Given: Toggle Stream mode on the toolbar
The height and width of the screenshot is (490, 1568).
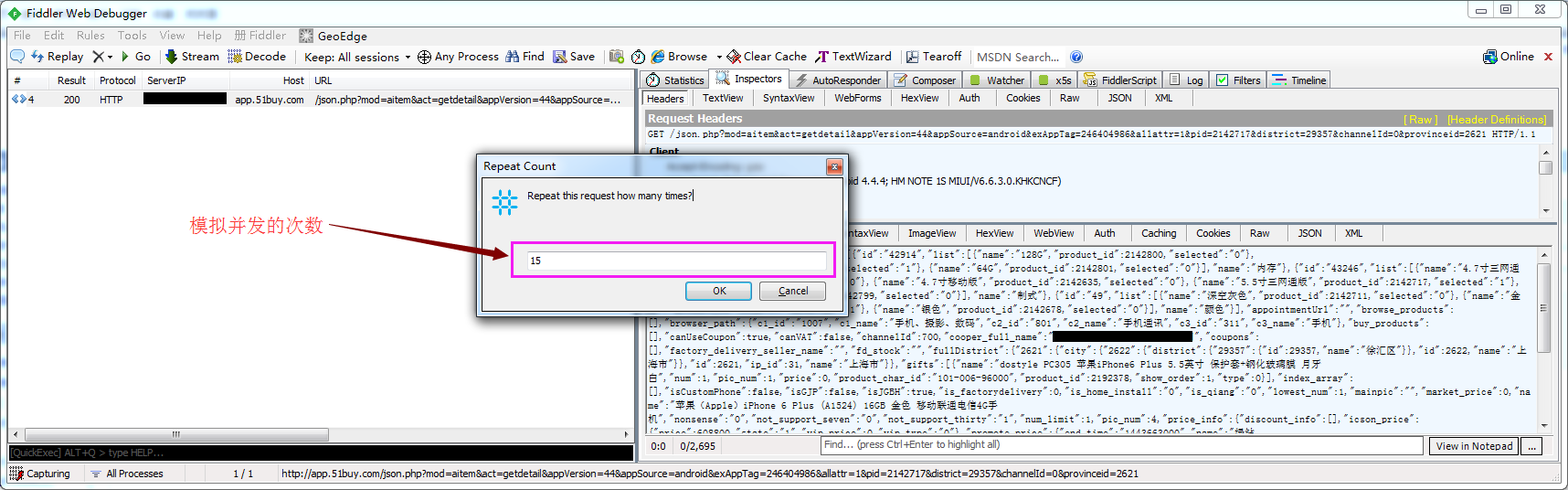Looking at the screenshot, I should click(192, 57).
